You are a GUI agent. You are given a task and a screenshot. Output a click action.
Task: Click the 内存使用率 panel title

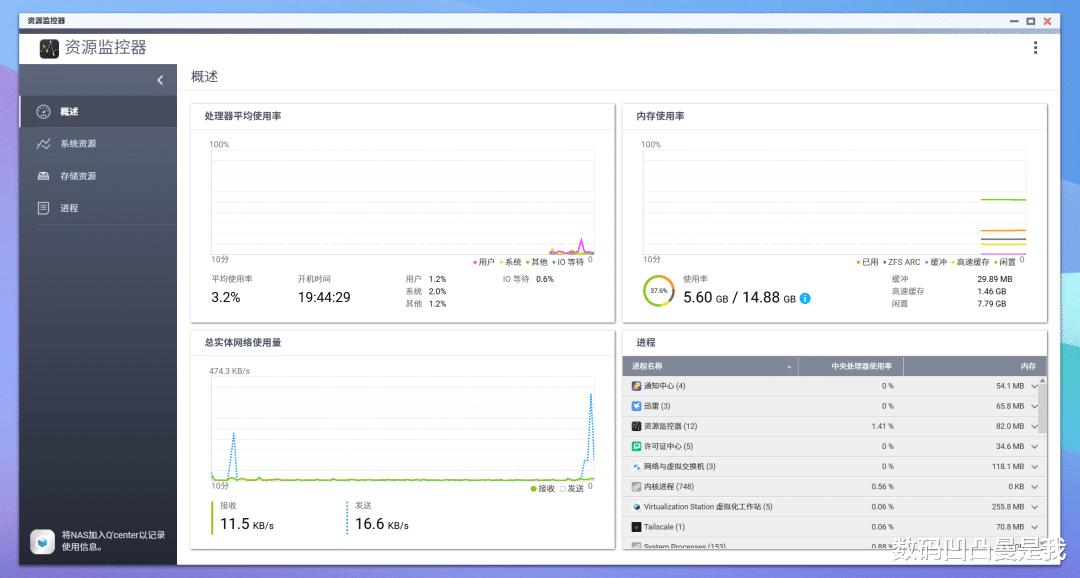pos(660,116)
